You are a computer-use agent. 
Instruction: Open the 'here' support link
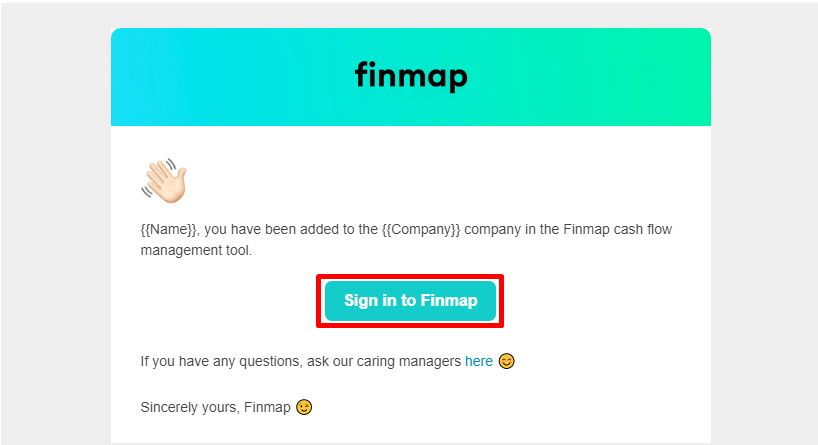tap(479, 361)
